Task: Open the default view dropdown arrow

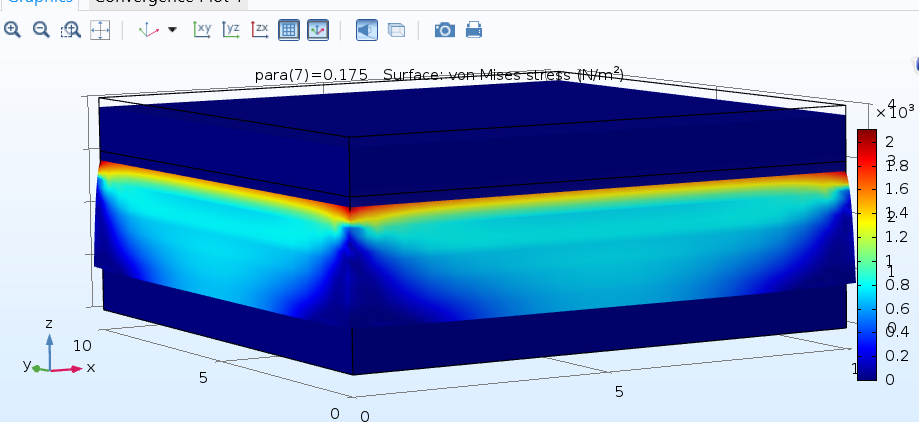Action: coord(172,30)
